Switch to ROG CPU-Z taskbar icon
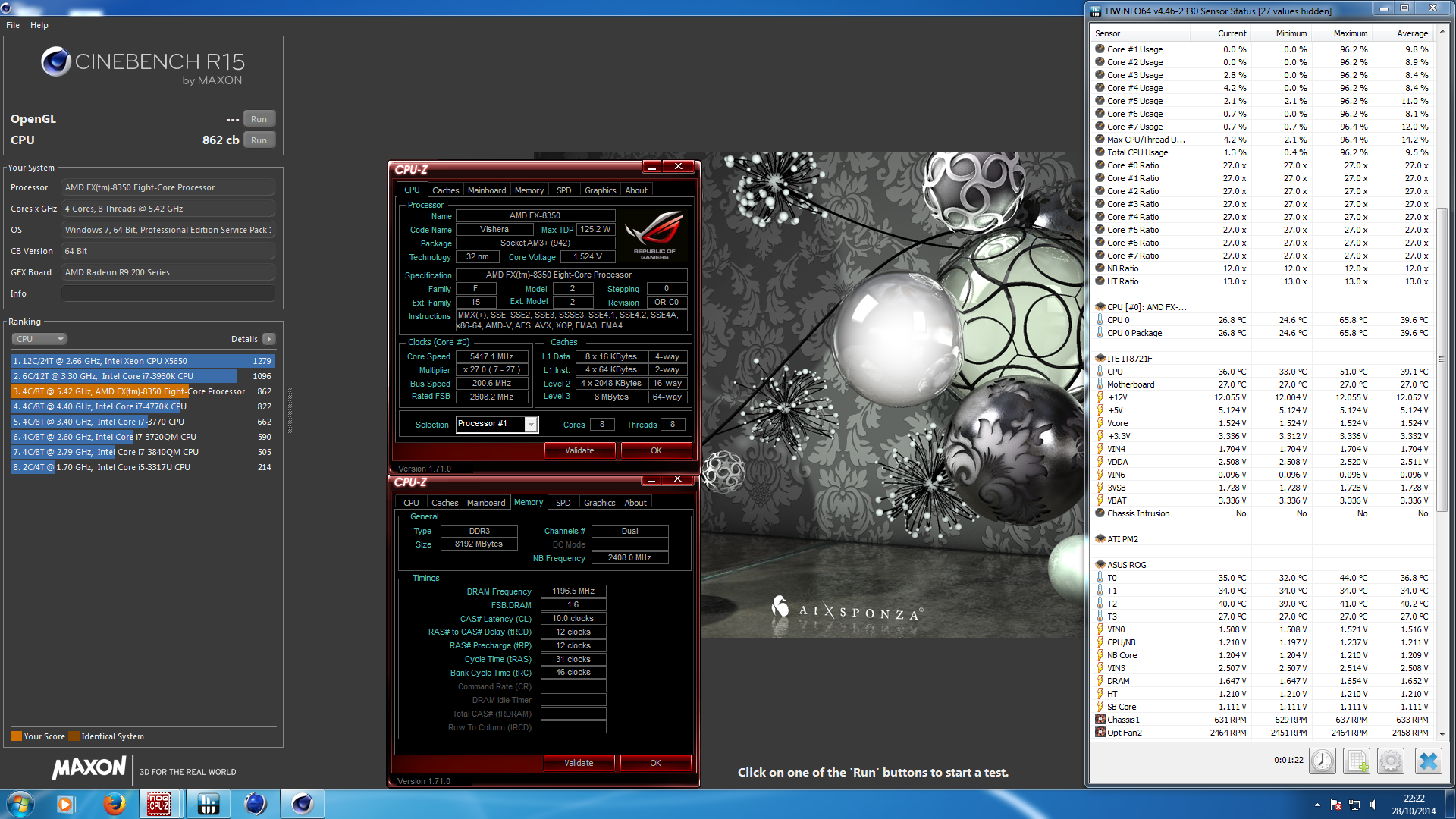 pyautogui.click(x=159, y=804)
